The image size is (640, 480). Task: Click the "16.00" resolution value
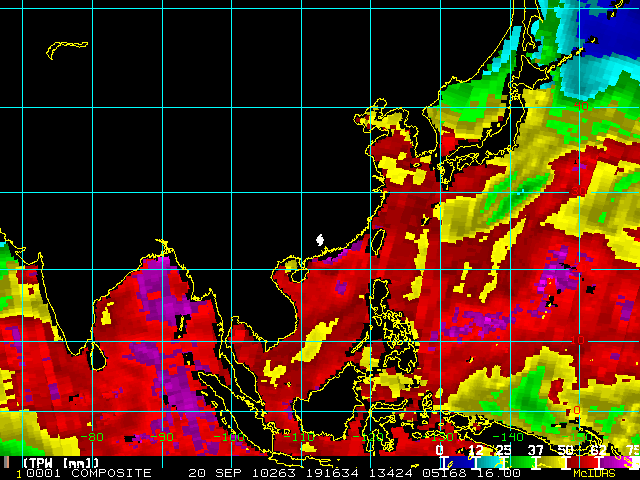498,473
